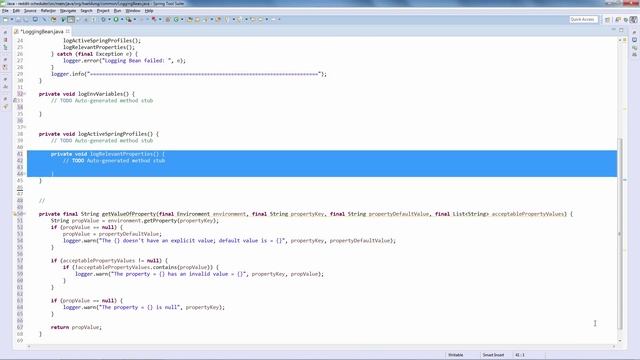
Task: Click the Open Perspective icon
Action: click(607, 19)
